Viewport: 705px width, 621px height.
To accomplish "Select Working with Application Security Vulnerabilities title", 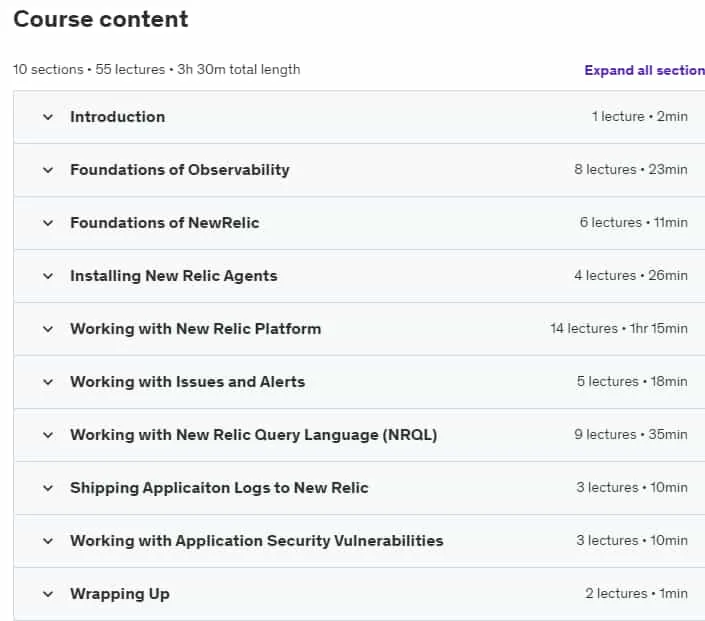I will click(257, 541).
